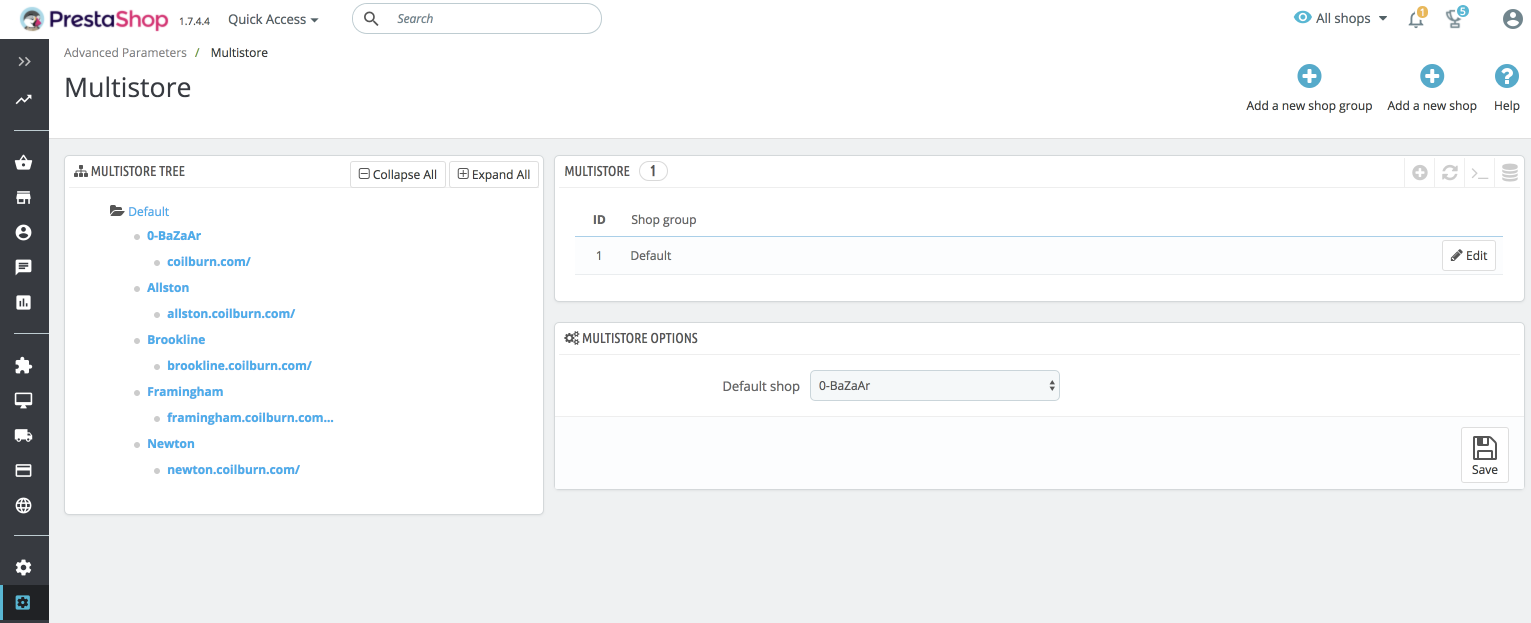Open the Shipping truck sidebar icon

(24, 435)
